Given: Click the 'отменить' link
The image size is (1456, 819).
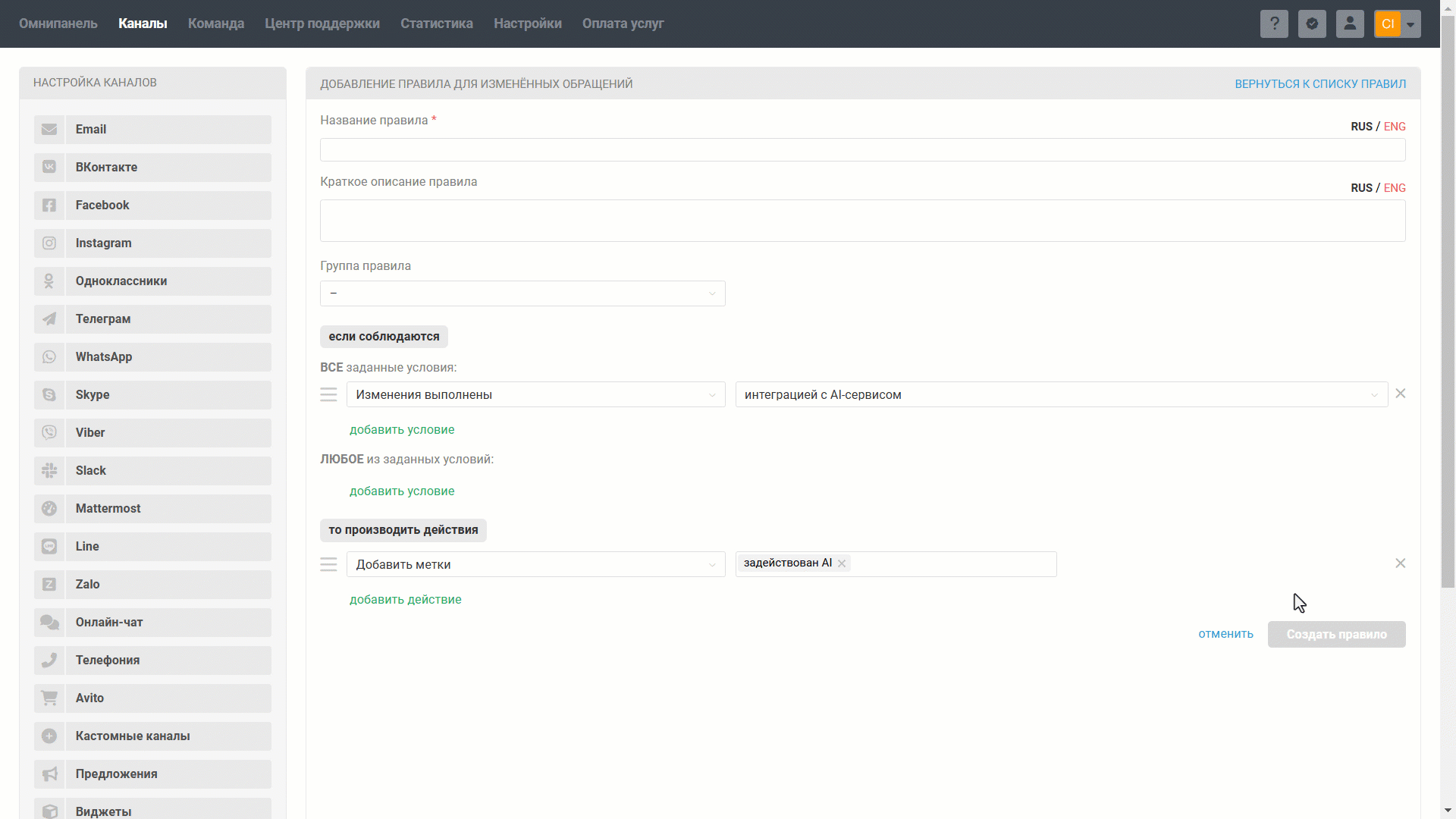Looking at the screenshot, I should pos(1225,634).
